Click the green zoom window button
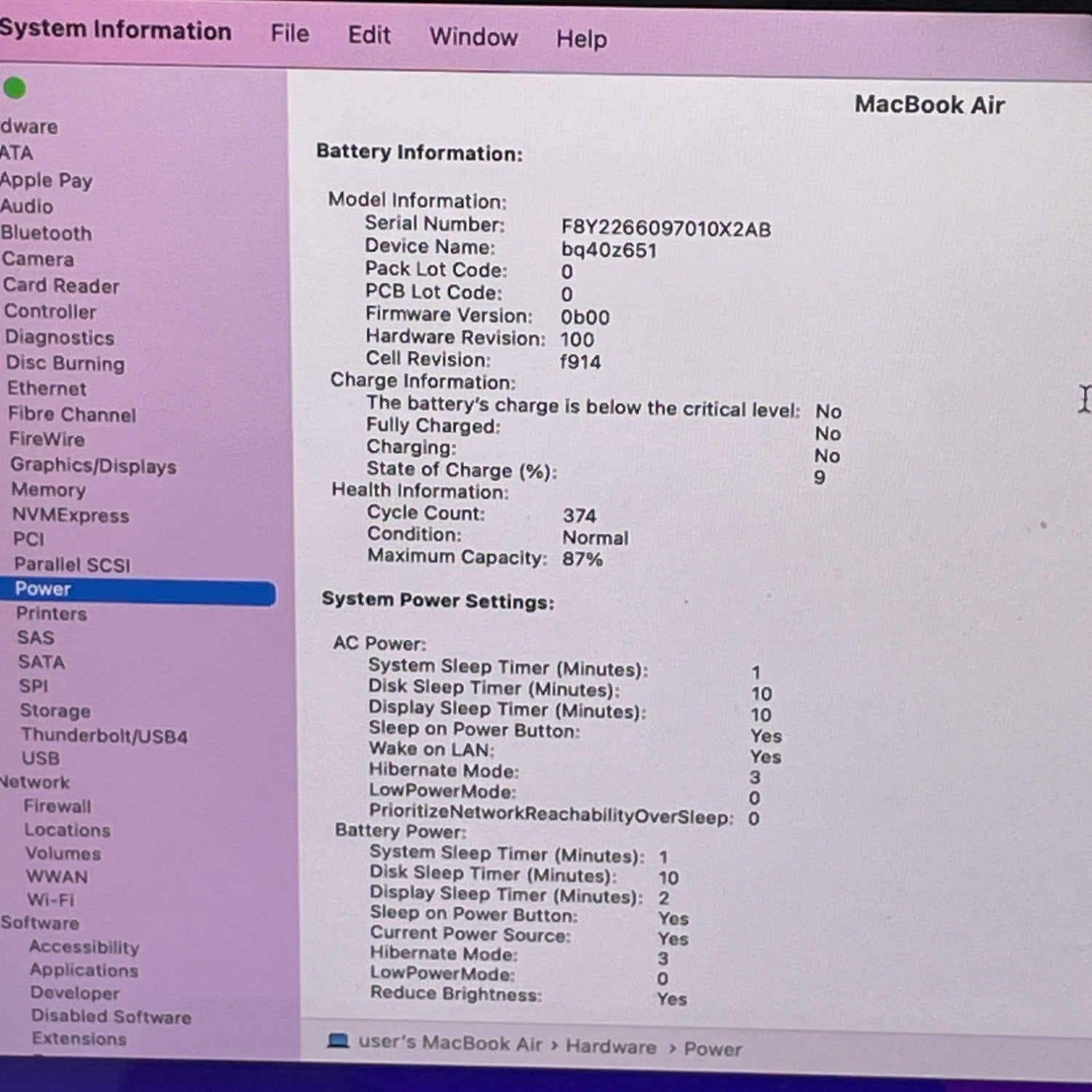The height and width of the screenshot is (1092, 1092). coord(15,88)
